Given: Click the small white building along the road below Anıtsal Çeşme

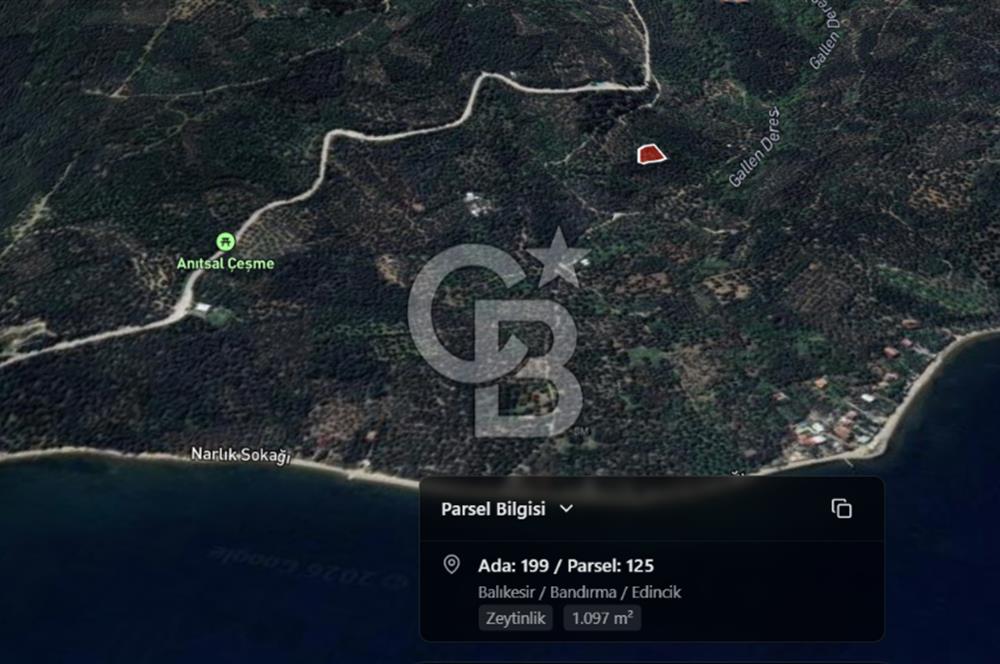Looking at the screenshot, I should pyautogui.click(x=202, y=308).
